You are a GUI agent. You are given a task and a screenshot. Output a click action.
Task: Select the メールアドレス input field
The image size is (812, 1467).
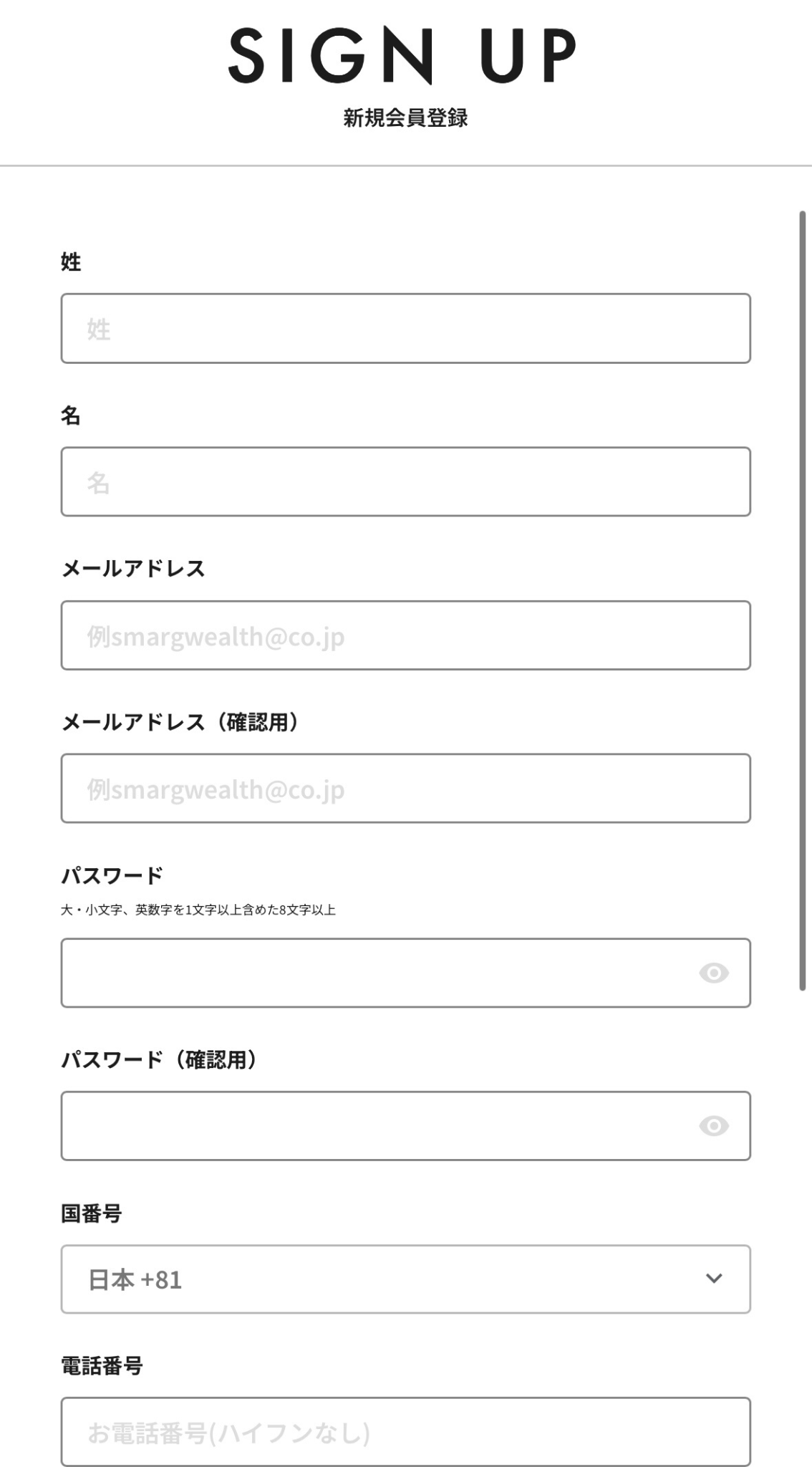click(x=405, y=635)
